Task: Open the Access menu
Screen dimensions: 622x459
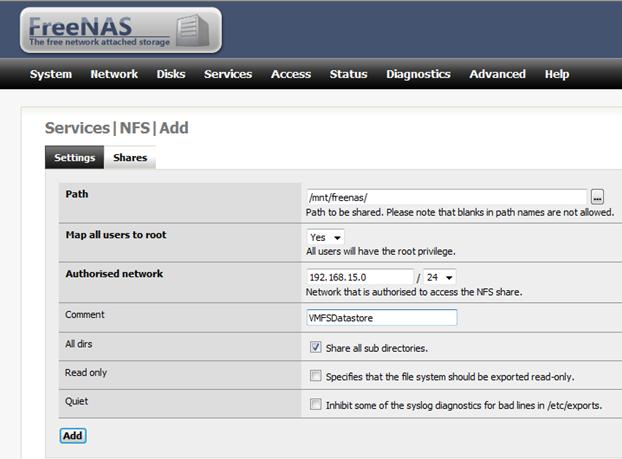Action: click(291, 74)
